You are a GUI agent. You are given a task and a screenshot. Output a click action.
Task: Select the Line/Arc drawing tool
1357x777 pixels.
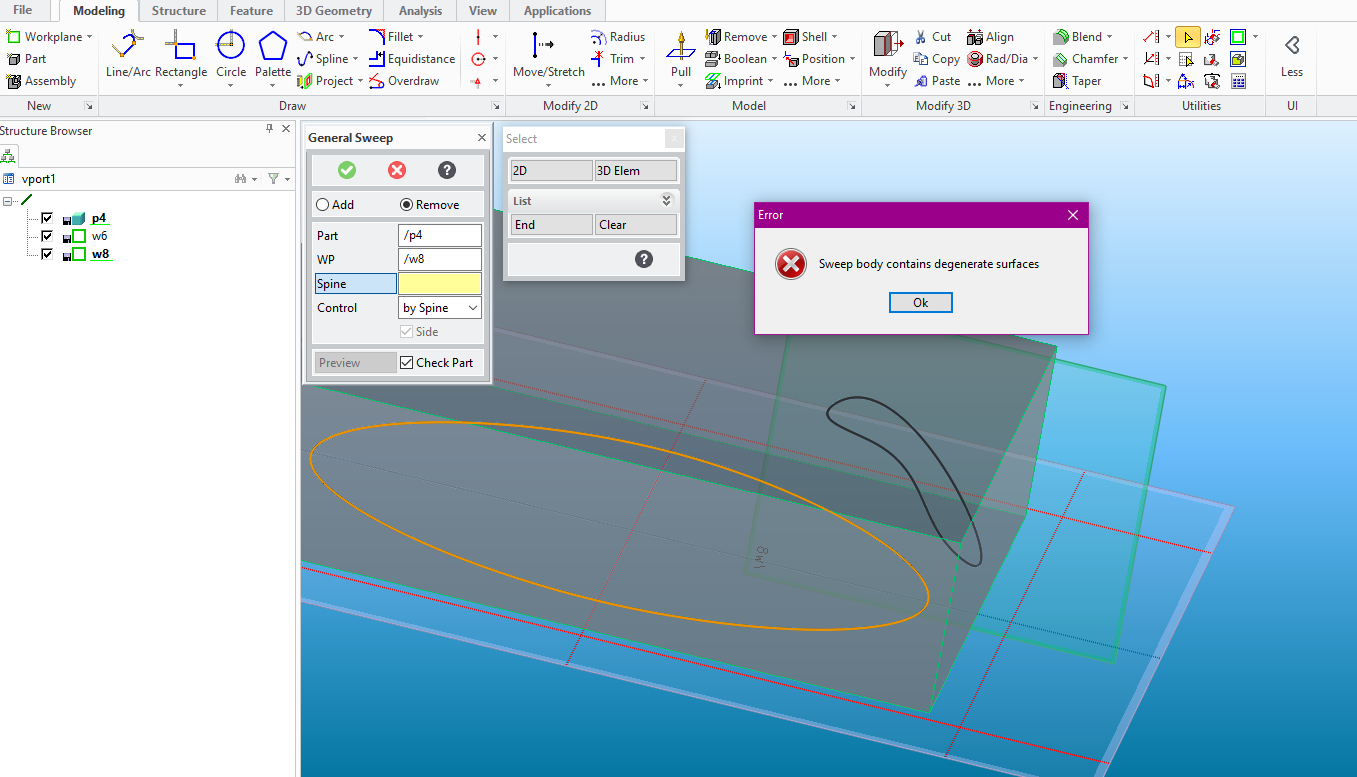pos(128,54)
